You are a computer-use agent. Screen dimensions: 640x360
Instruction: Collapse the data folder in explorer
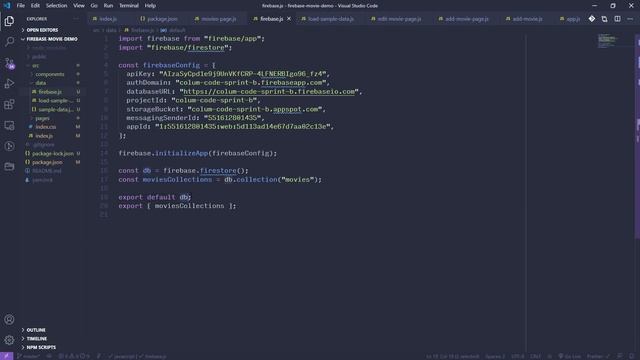pyautogui.click(x=40, y=83)
